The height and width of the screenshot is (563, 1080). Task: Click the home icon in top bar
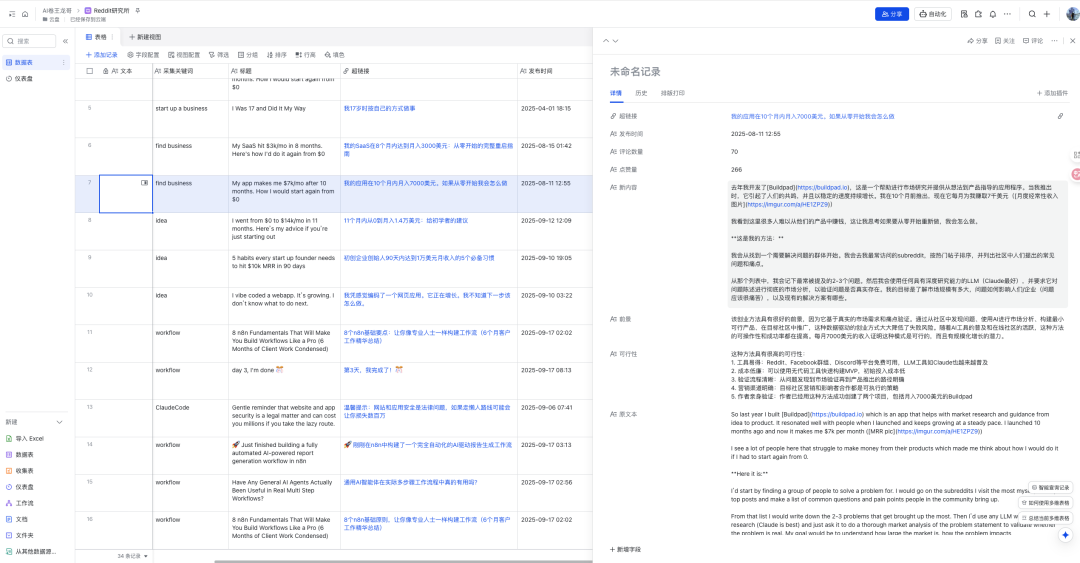(25, 14)
